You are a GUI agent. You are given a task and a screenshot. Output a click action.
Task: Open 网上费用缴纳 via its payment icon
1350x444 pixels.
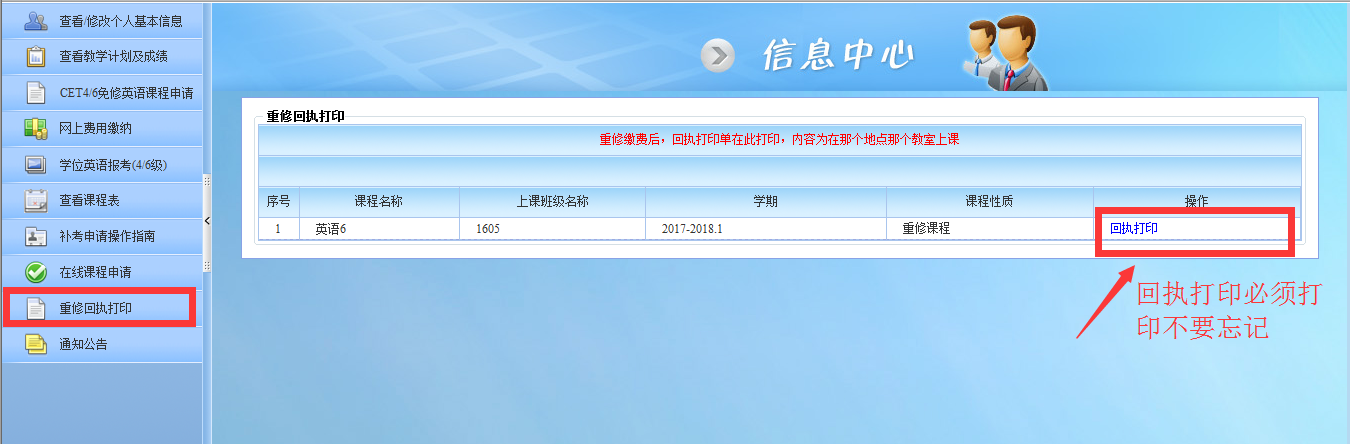(36, 128)
